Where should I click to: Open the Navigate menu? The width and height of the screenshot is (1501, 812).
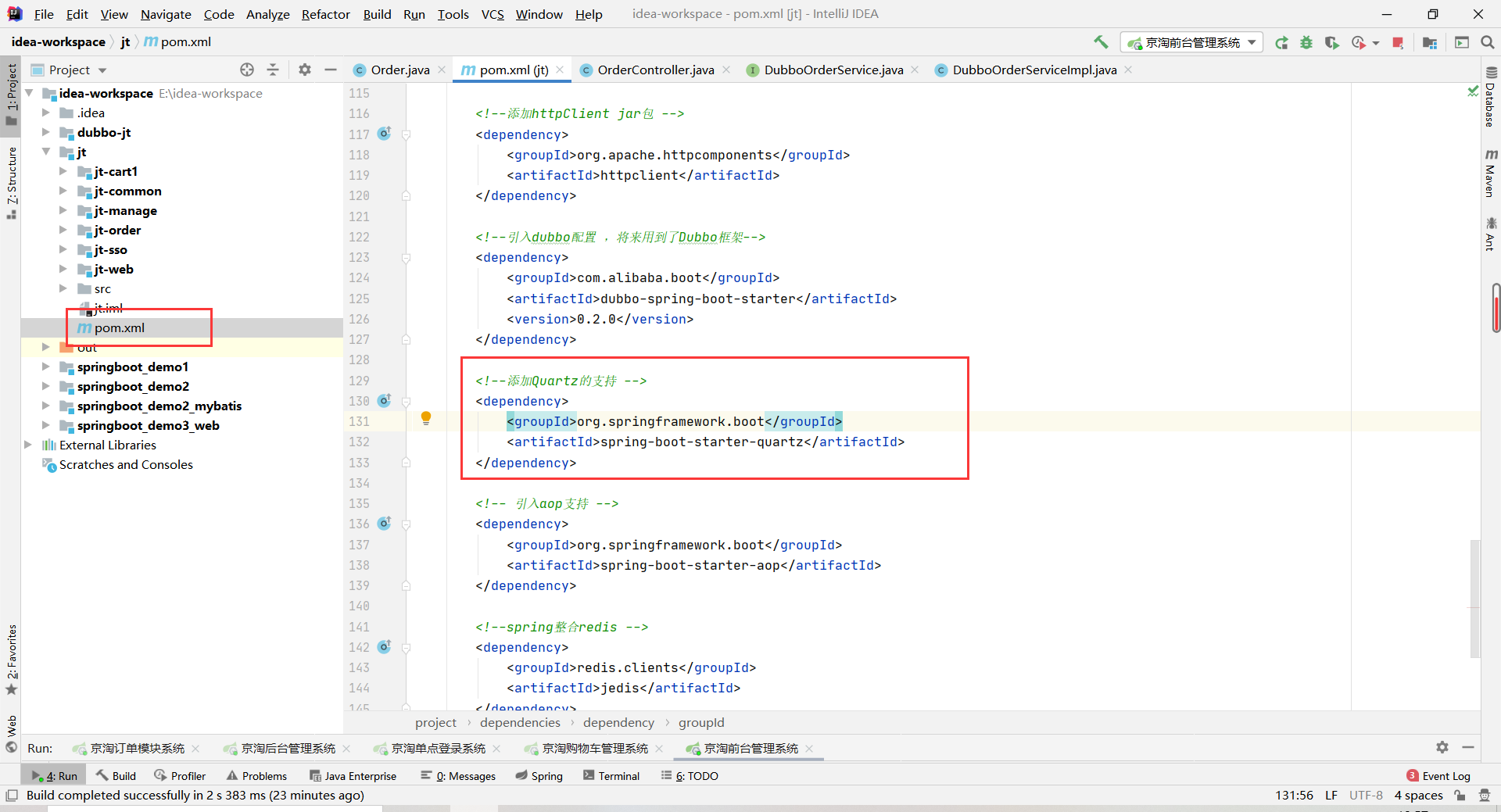pos(166,14)
